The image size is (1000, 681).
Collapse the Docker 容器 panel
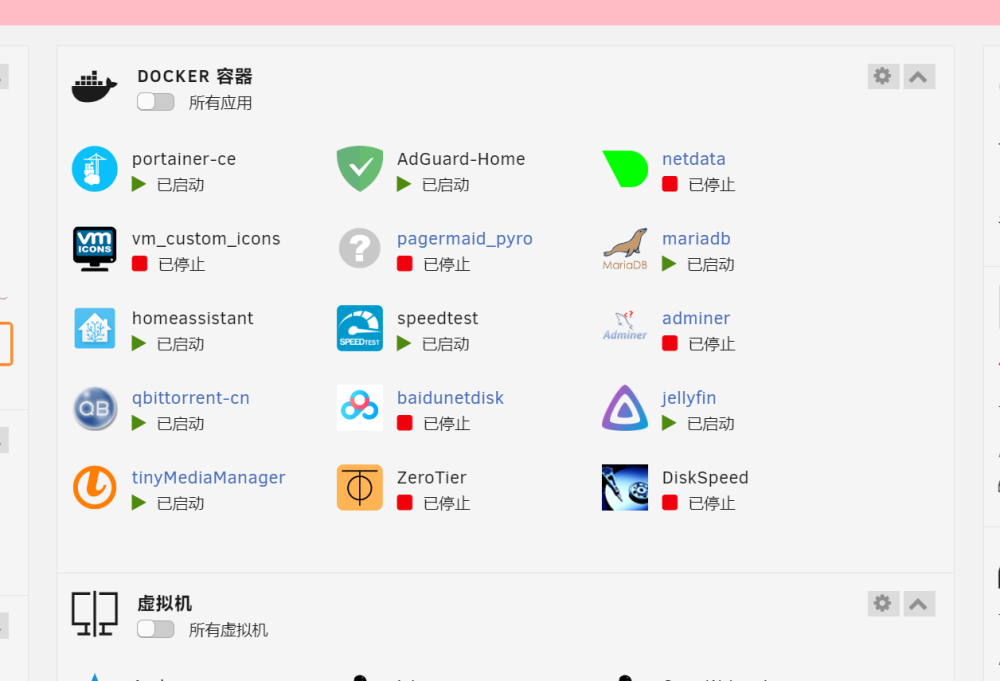(x=918, y=77)
